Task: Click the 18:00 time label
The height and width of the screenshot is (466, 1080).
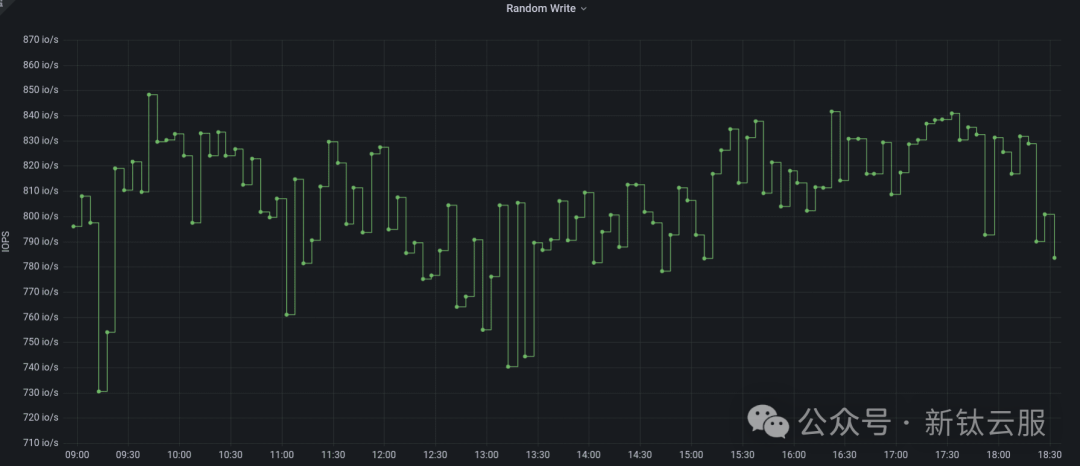Action: tap(998, 455)
